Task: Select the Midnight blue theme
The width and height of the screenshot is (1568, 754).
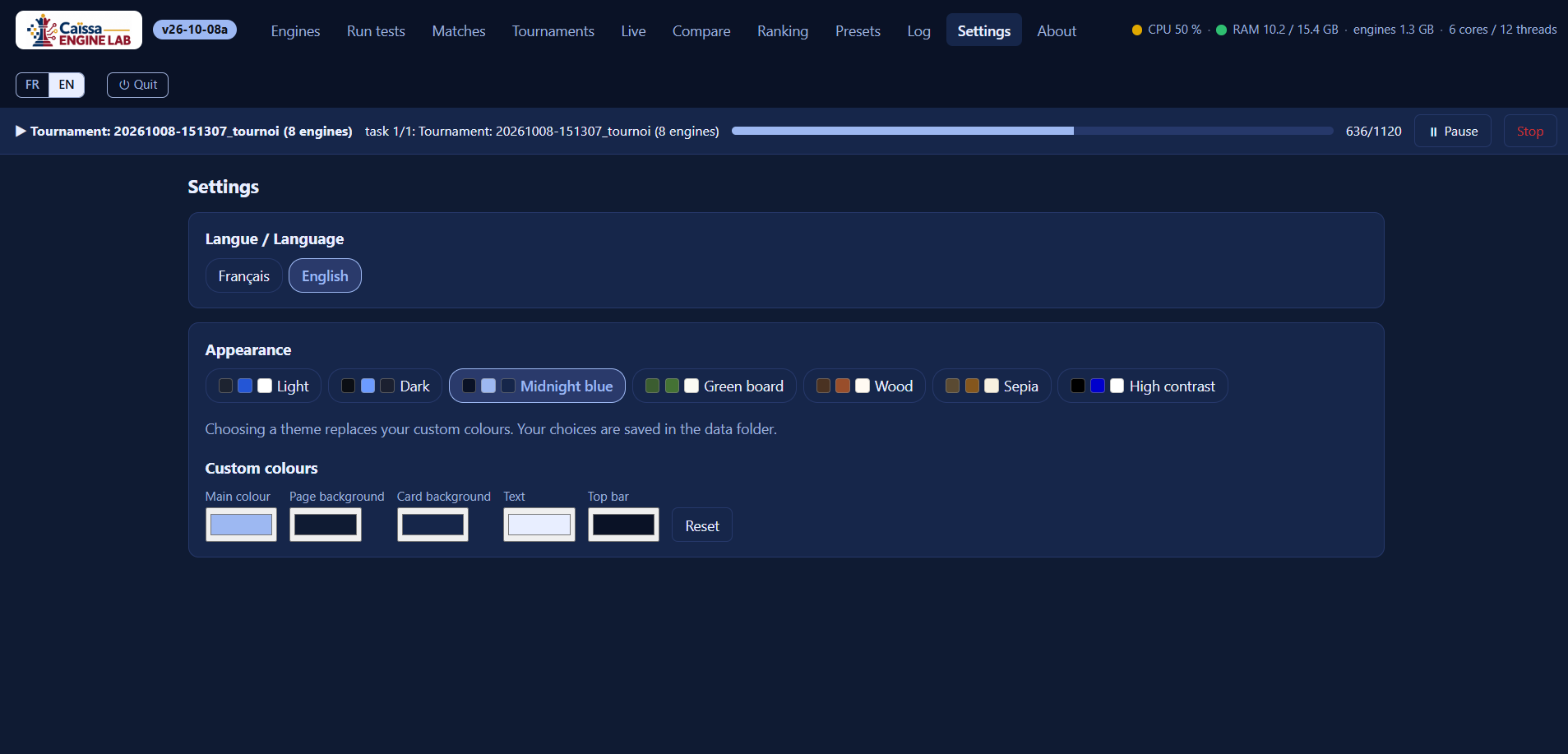Action: coord(537,386)
